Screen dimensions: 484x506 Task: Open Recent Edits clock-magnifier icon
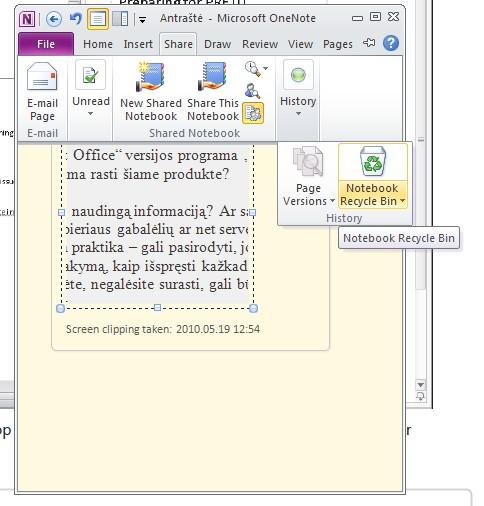252,69
